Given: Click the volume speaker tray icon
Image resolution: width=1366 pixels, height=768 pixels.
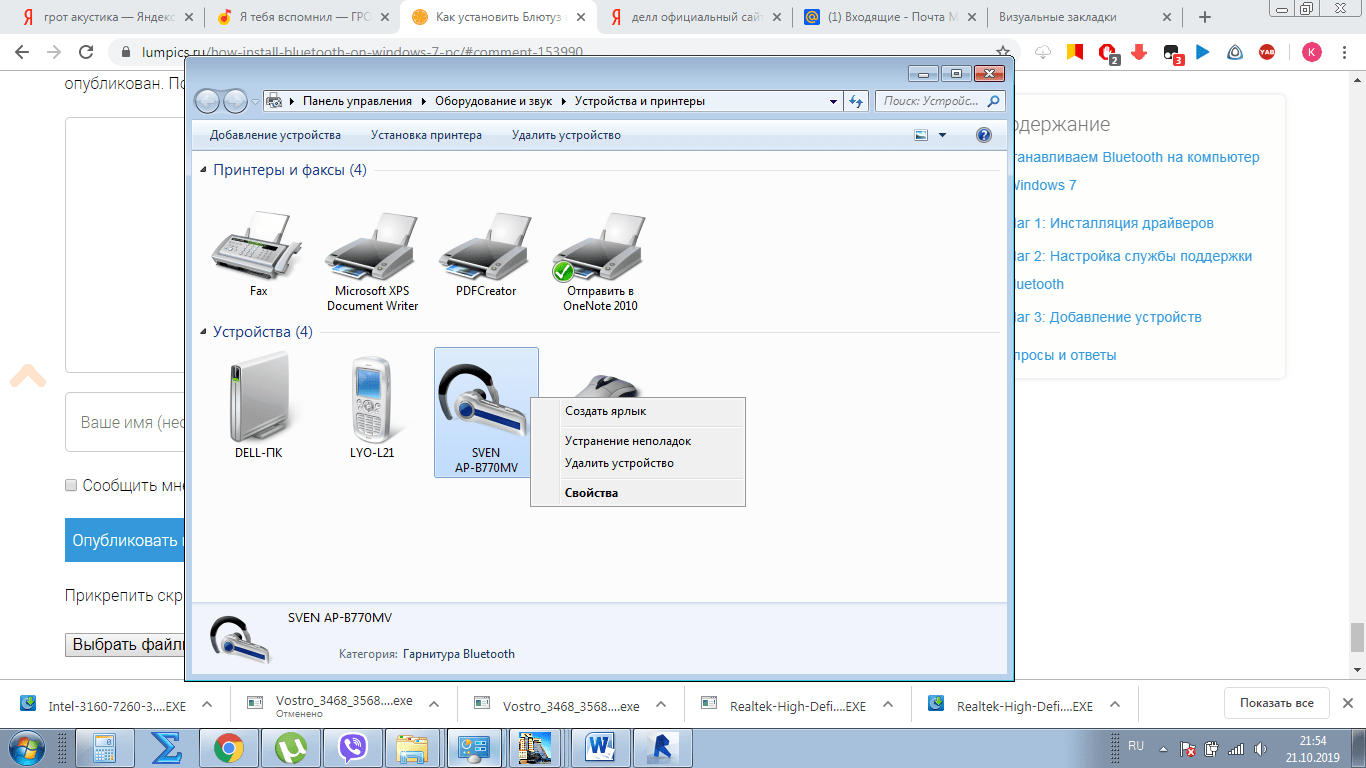Looking at the screenshot, I should 1259,748.
